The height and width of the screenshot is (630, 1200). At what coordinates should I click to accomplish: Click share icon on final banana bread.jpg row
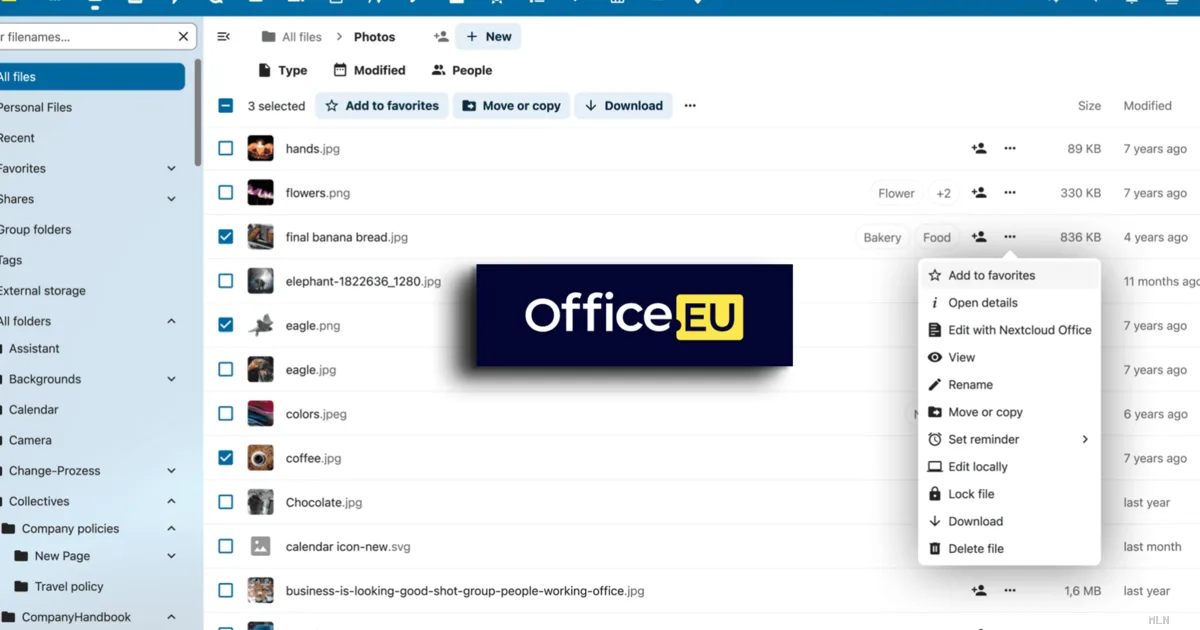pos(979,237)
